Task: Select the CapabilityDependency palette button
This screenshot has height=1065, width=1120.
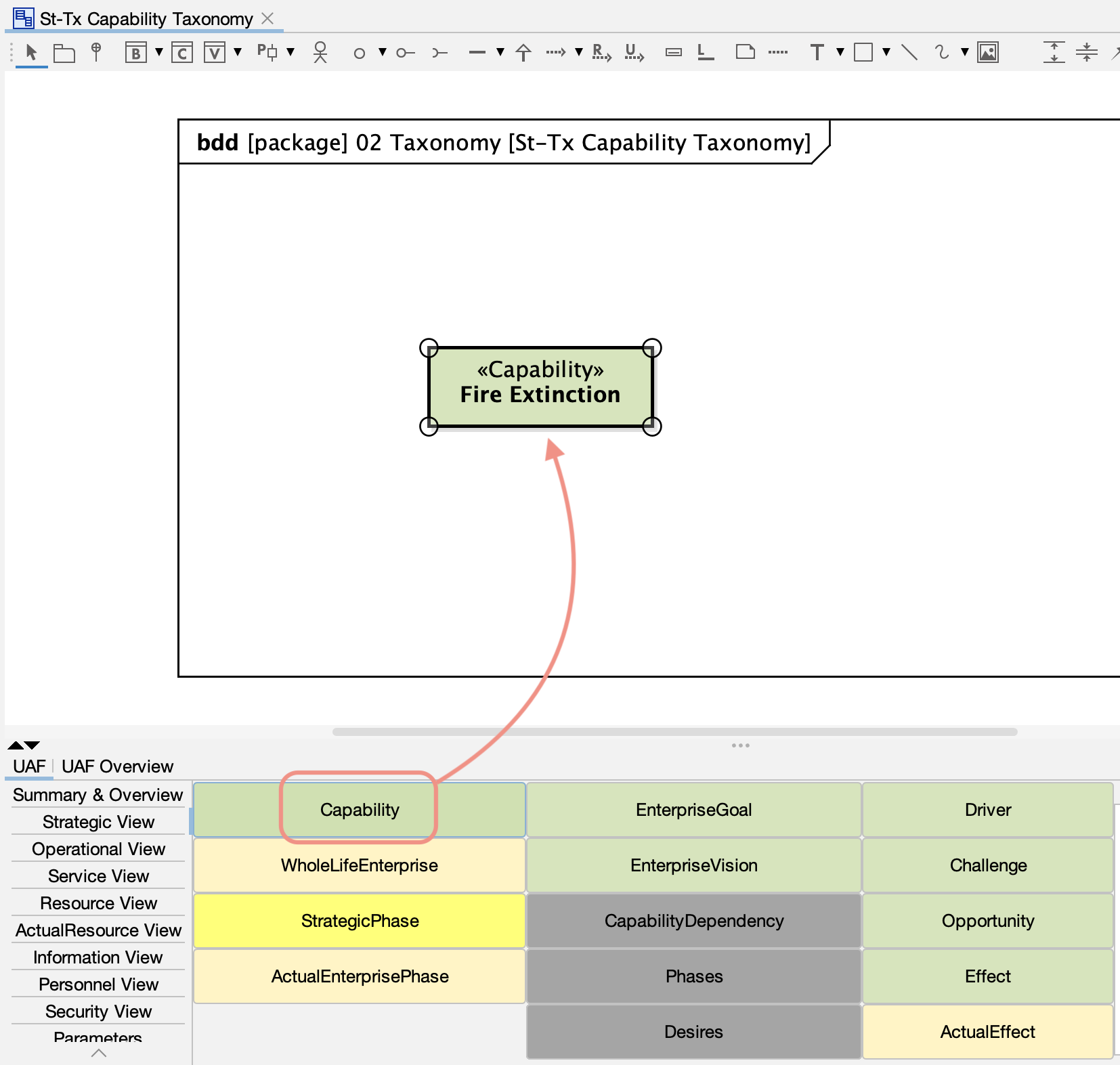Action: coord(693,921)
